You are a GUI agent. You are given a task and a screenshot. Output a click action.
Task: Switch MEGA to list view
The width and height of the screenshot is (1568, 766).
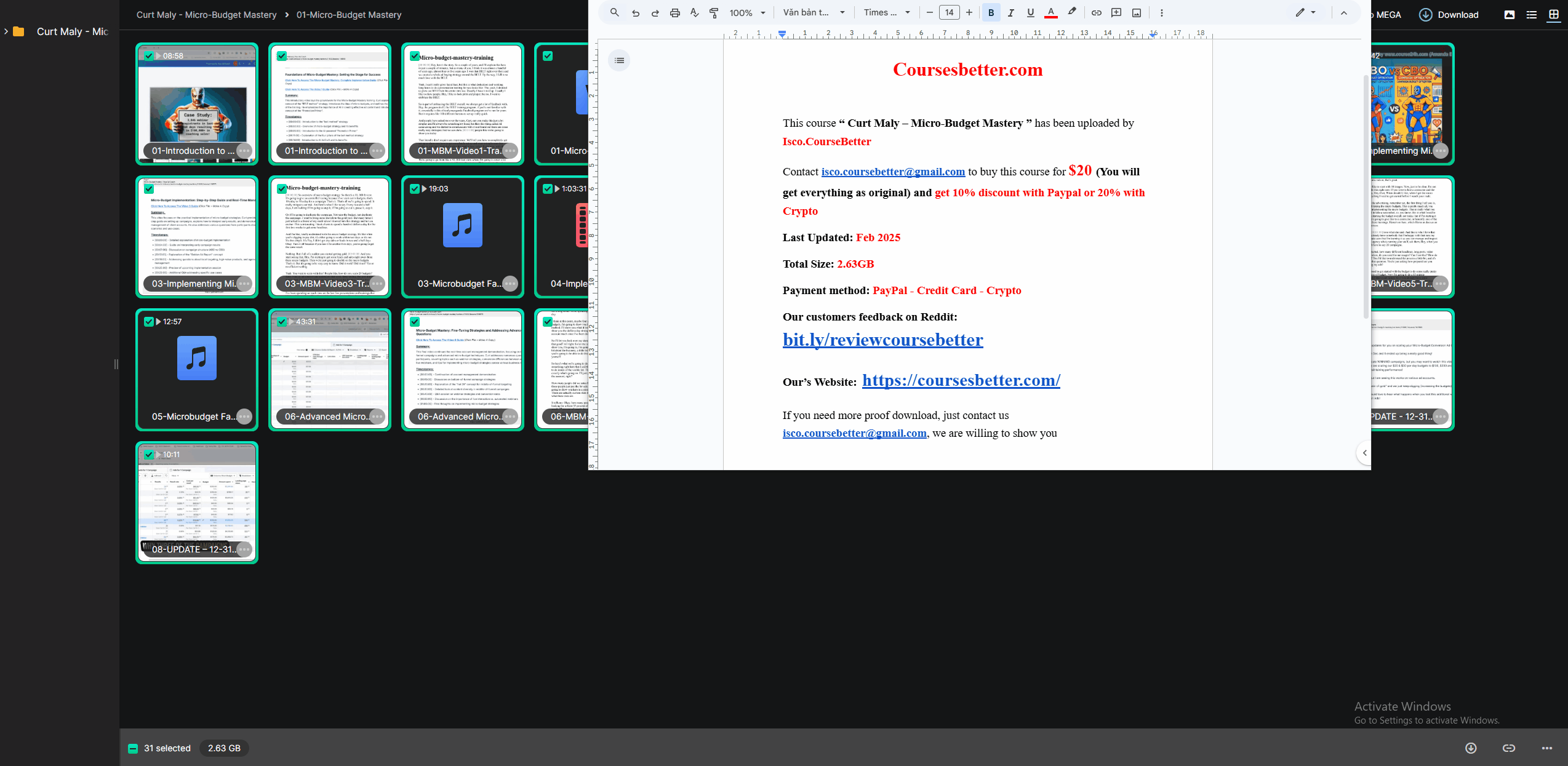tap(1532, 15)
